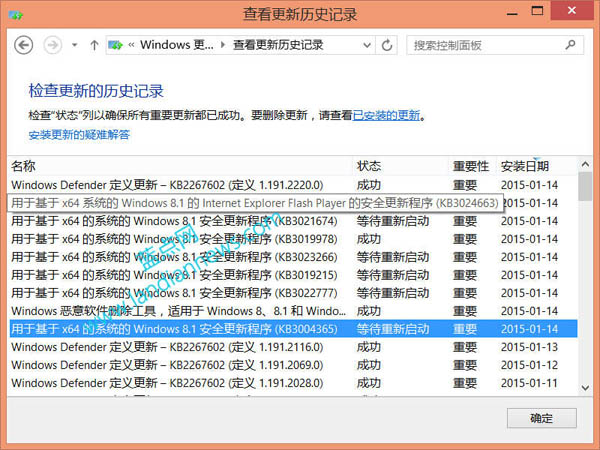Select the KB3022777 security update row

[293, 293]
